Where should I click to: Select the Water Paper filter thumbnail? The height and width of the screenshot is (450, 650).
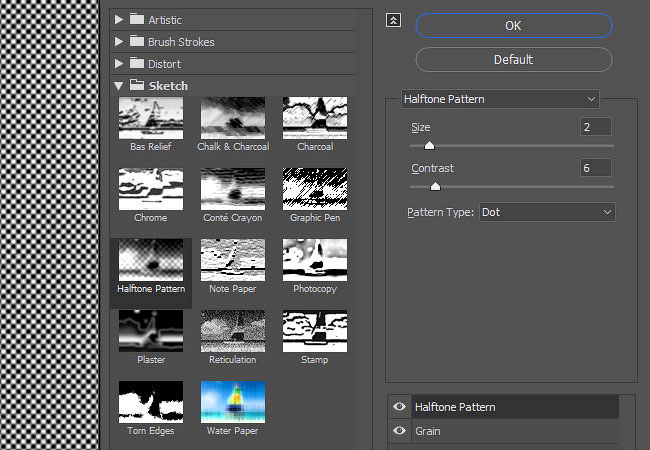(233, 402)
